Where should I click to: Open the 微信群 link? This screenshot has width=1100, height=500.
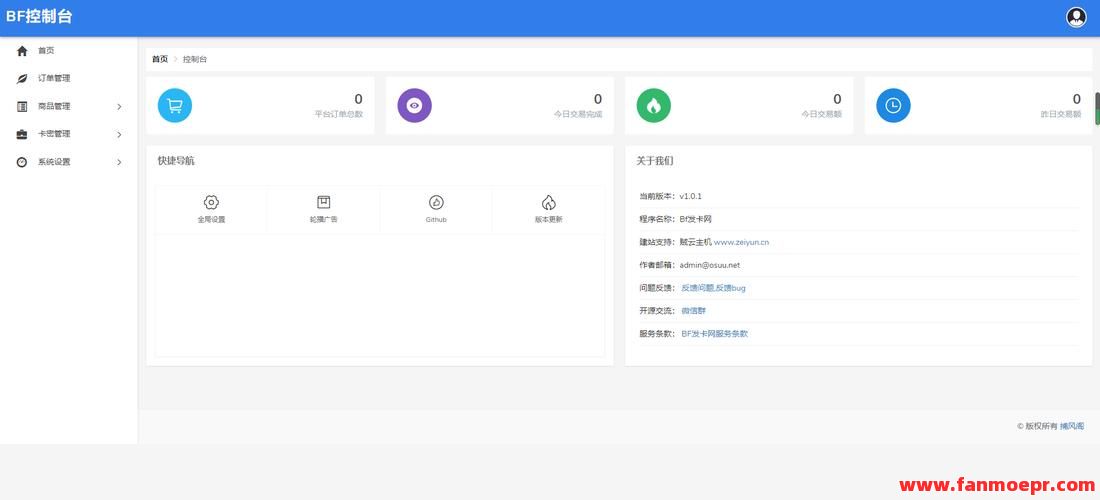tap(693, 311)
